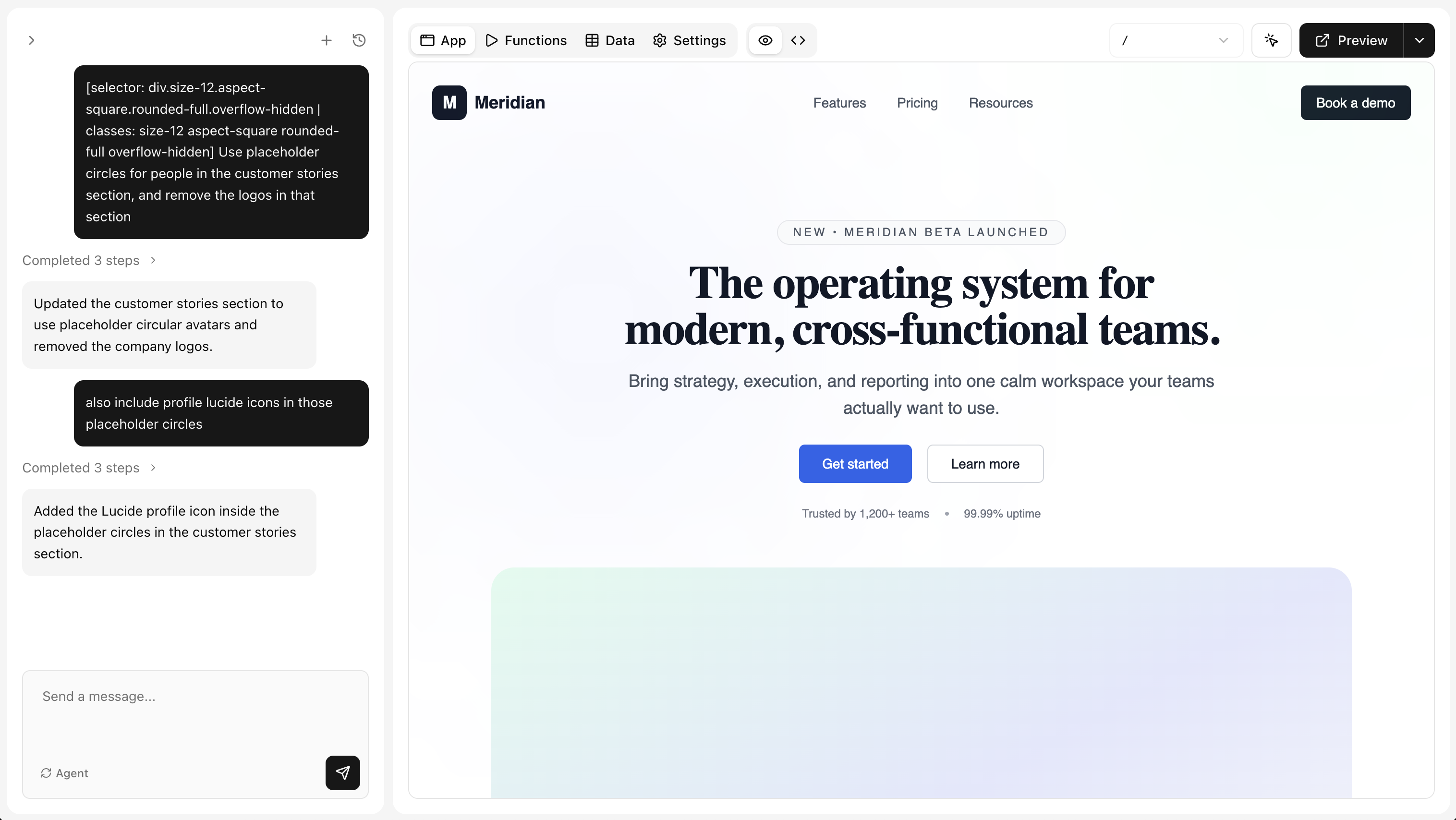
Task: Start a new chat with the plus icon
Action: point(326,40)
